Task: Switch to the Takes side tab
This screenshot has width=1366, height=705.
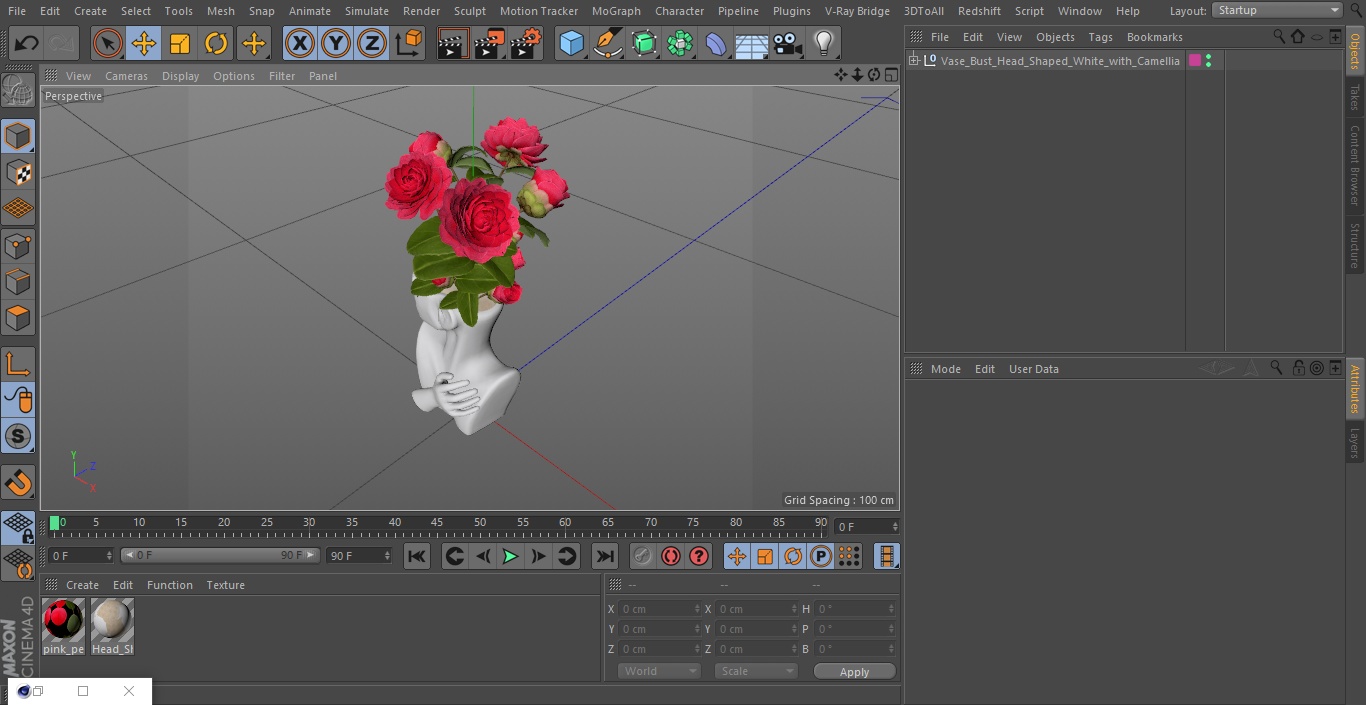Action: [x=1355, y=97]
